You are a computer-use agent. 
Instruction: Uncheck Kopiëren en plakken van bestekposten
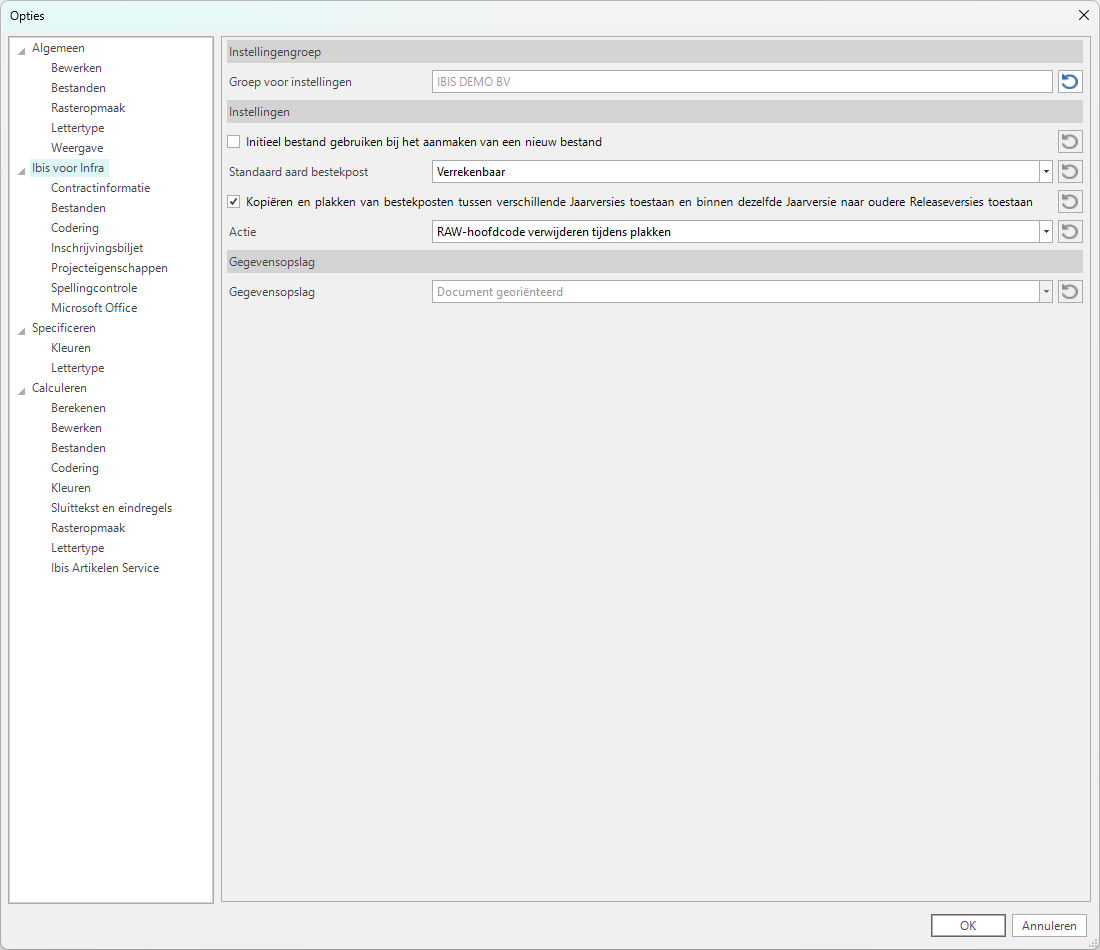pos(234,202)
